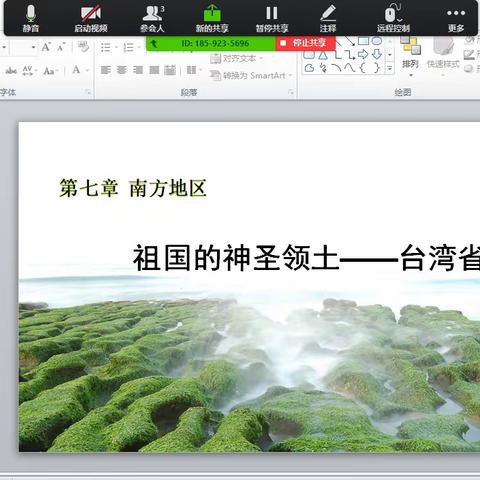Open the 段落 paragraph dialog launcher

coord(291,92)
